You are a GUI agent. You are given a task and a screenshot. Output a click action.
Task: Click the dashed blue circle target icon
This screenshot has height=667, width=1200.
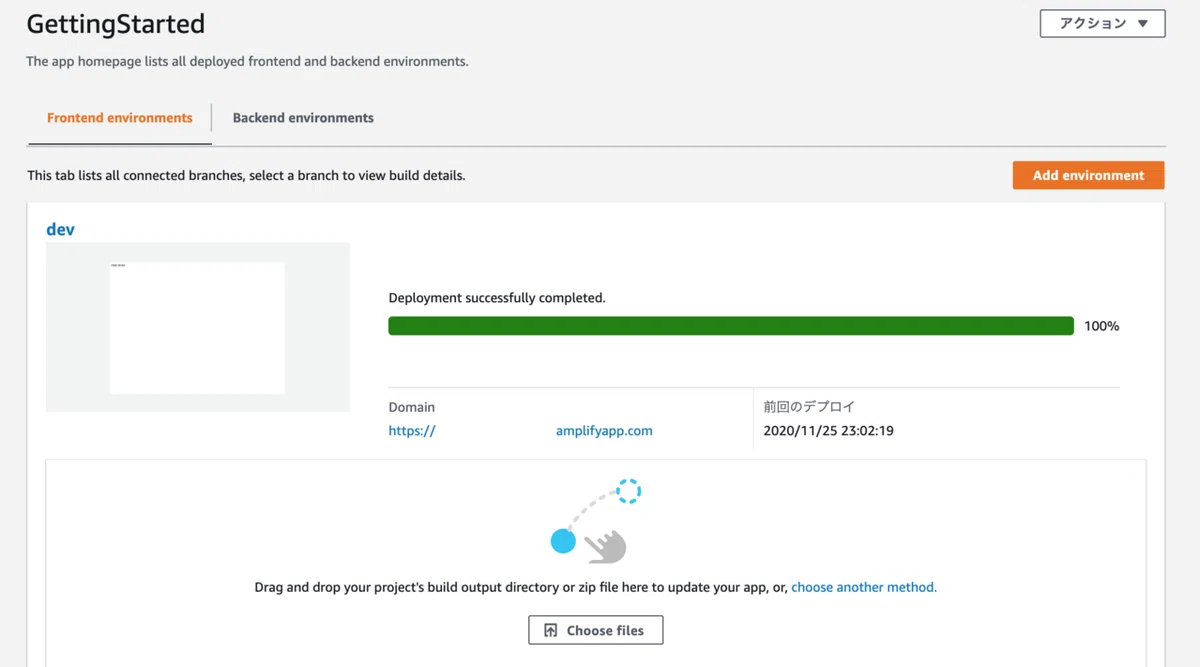tap(628, 491)
